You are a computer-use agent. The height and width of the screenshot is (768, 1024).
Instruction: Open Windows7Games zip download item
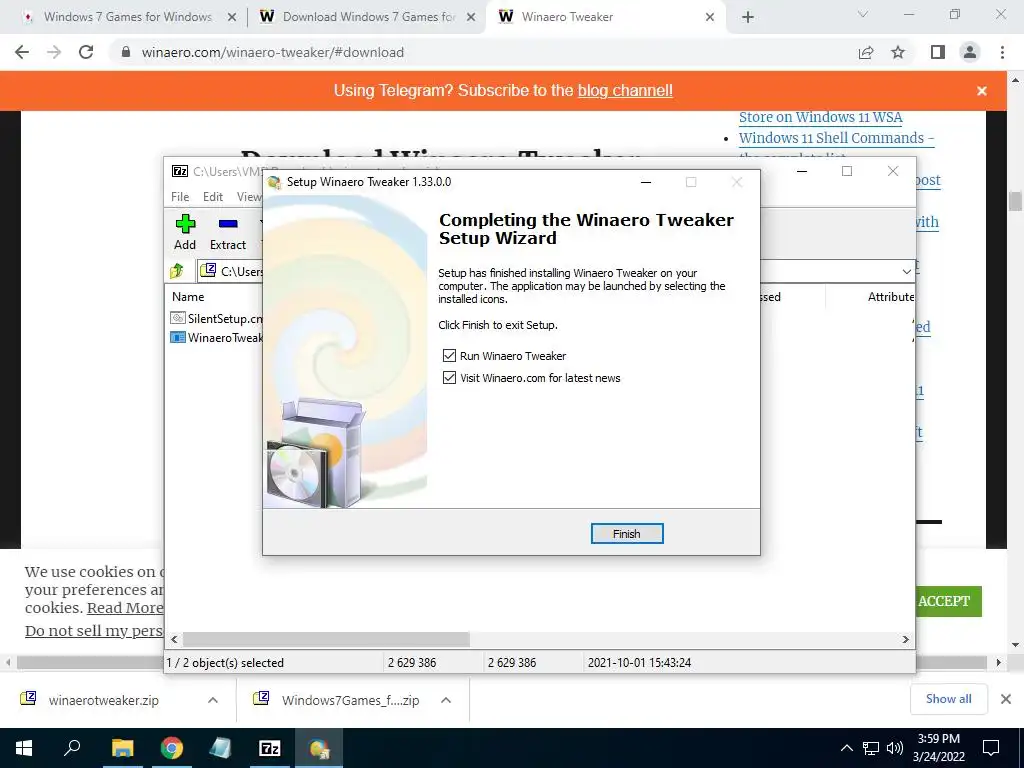[x=350, y=700]
